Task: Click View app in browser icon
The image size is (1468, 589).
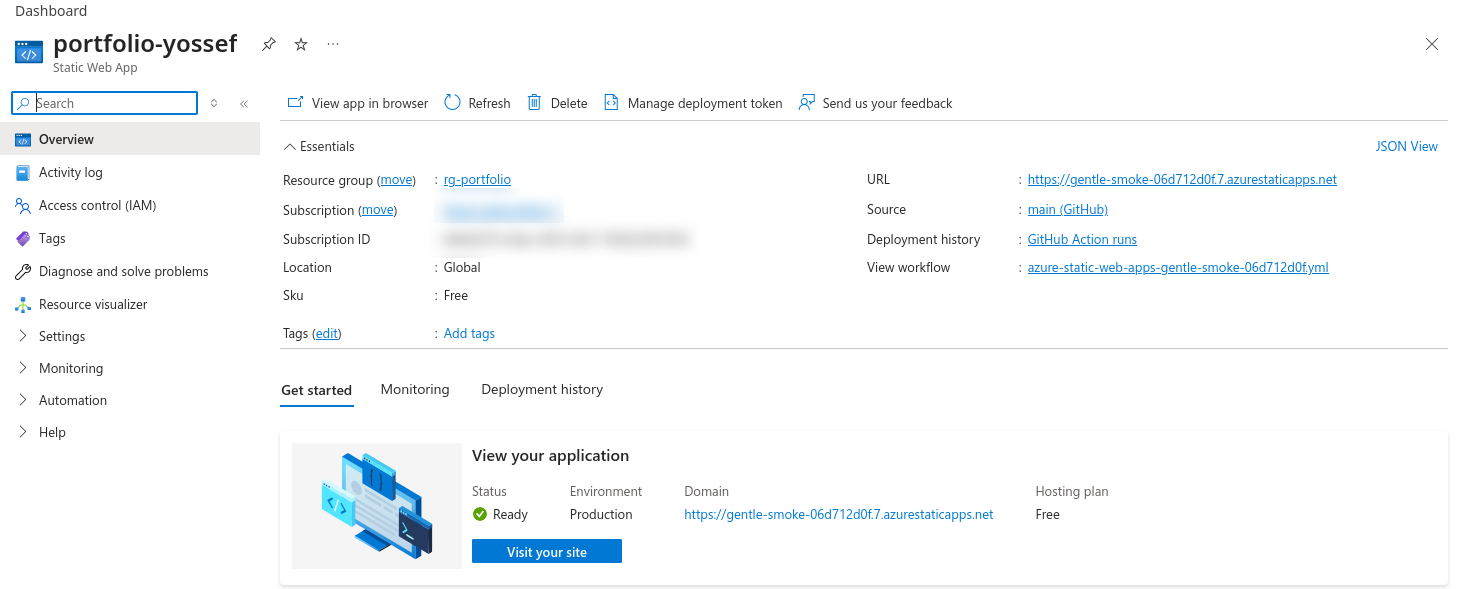Action: click(295, 102)
